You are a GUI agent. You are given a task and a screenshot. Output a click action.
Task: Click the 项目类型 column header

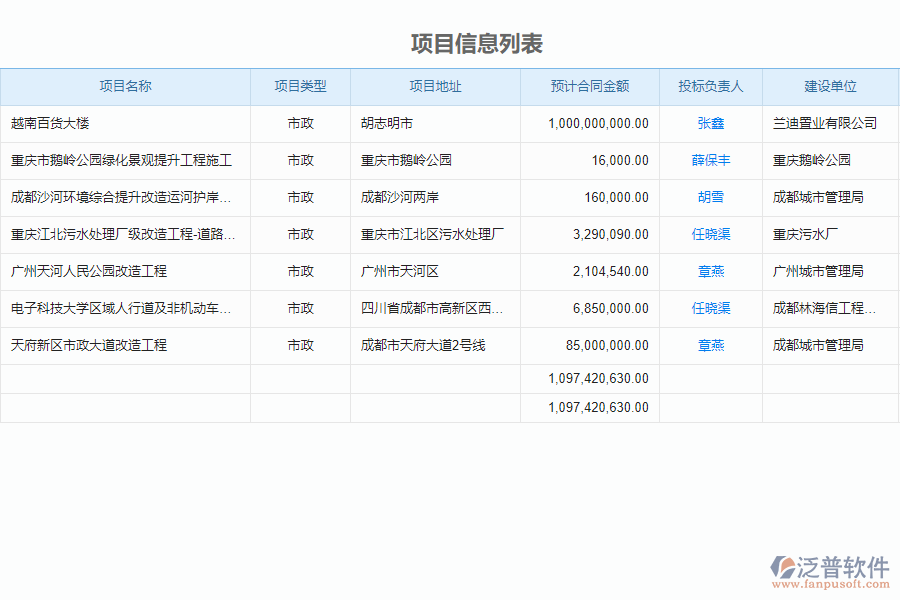[300, 87]
